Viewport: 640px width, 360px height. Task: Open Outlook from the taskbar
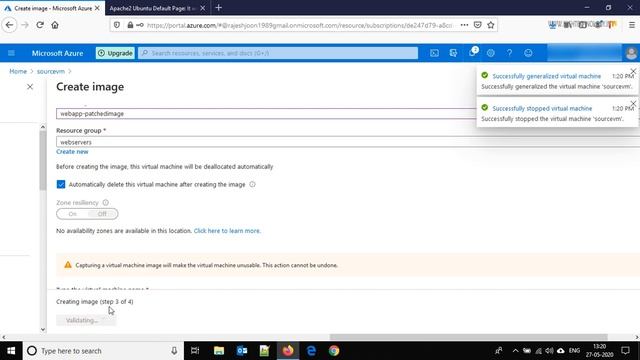[242, 351]
